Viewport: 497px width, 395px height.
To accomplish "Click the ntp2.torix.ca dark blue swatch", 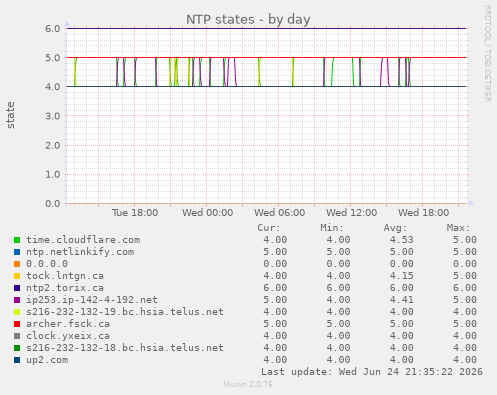I will pyautogui.click(x=17, y=288).
